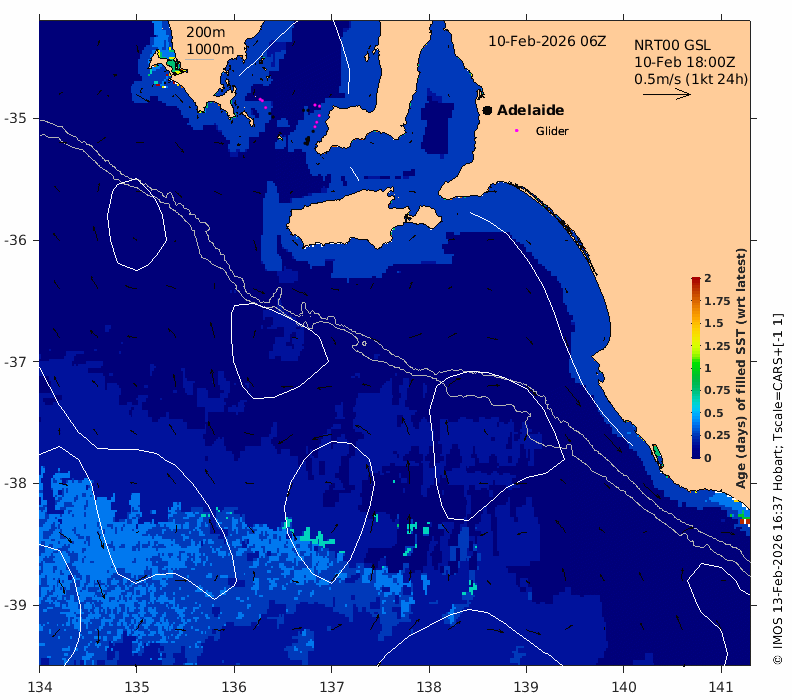This screenshot has height=700, width=792.
Task: Click longitude label 136
Action: [x=234, y=687]
